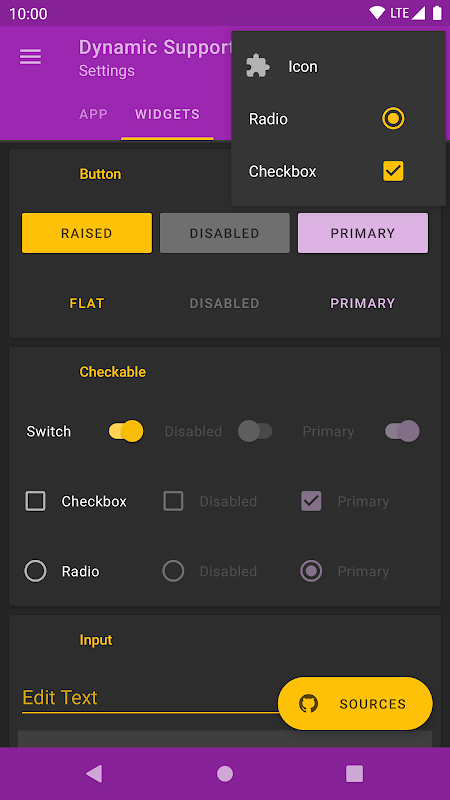Viewport: 450px width, 800px height.
Task: Tap the battery icon in status bar
Action: coord(437,13)
